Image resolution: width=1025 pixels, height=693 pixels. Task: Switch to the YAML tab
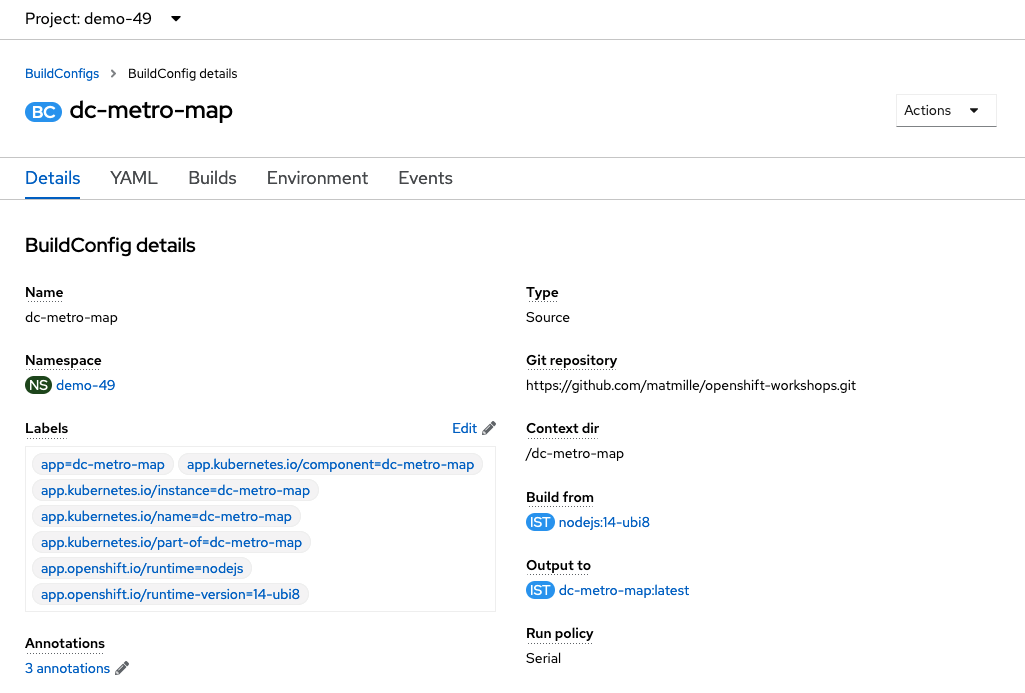coord(134,178)
